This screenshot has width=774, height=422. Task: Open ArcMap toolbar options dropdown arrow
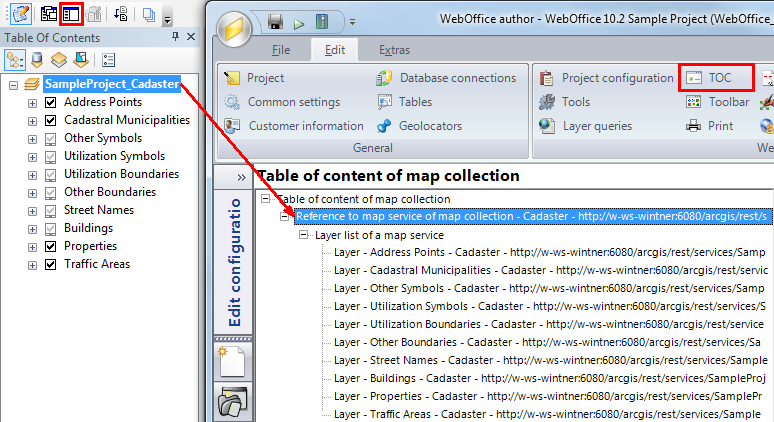pos(167,20)
